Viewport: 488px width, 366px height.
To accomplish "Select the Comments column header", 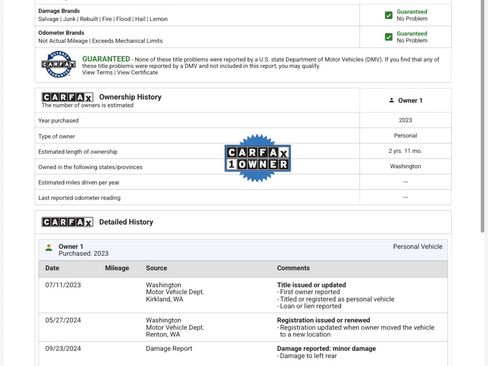I will click(x=293, y=268).
